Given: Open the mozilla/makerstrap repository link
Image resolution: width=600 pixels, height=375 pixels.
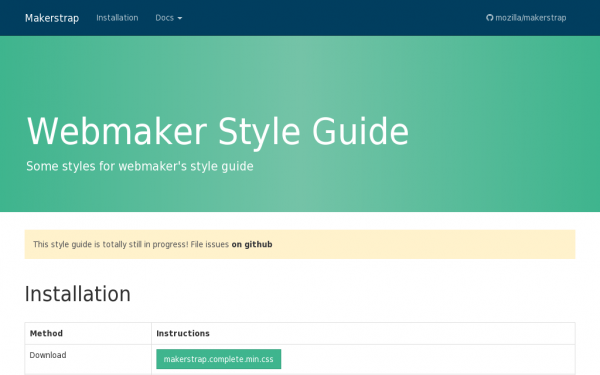Looking at the screenshot, I should [x=526, y=18].
